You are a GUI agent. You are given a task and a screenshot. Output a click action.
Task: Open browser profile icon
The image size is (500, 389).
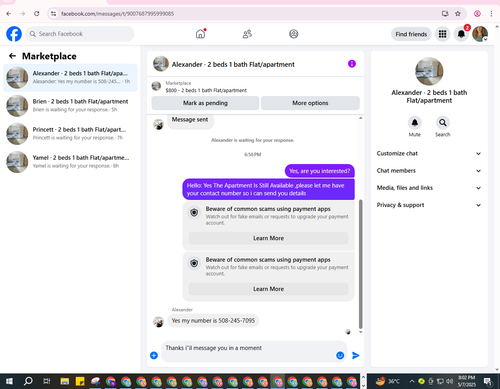[x=477, y=14]
